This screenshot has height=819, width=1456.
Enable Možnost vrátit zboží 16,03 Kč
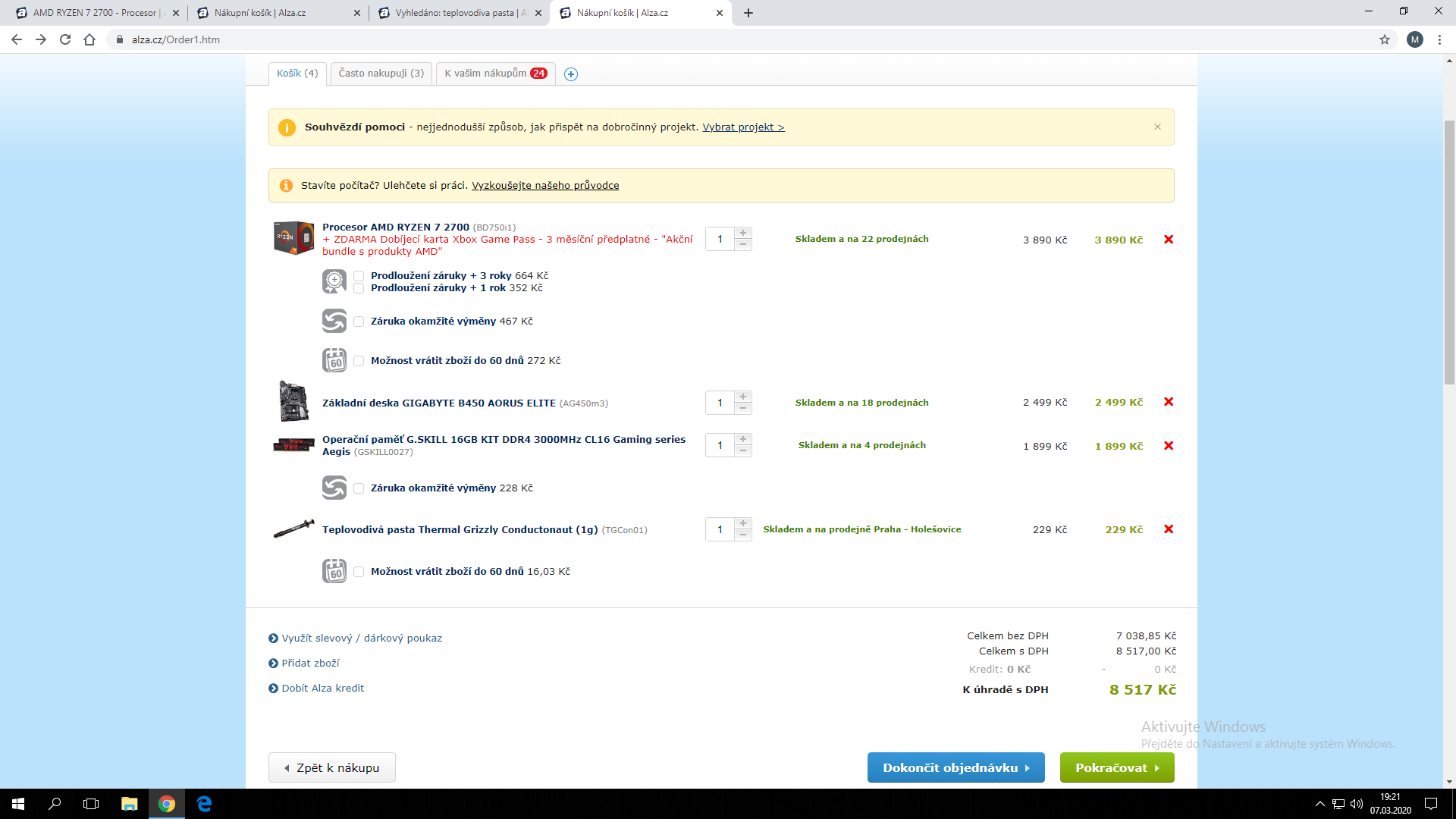click(359, 572)
